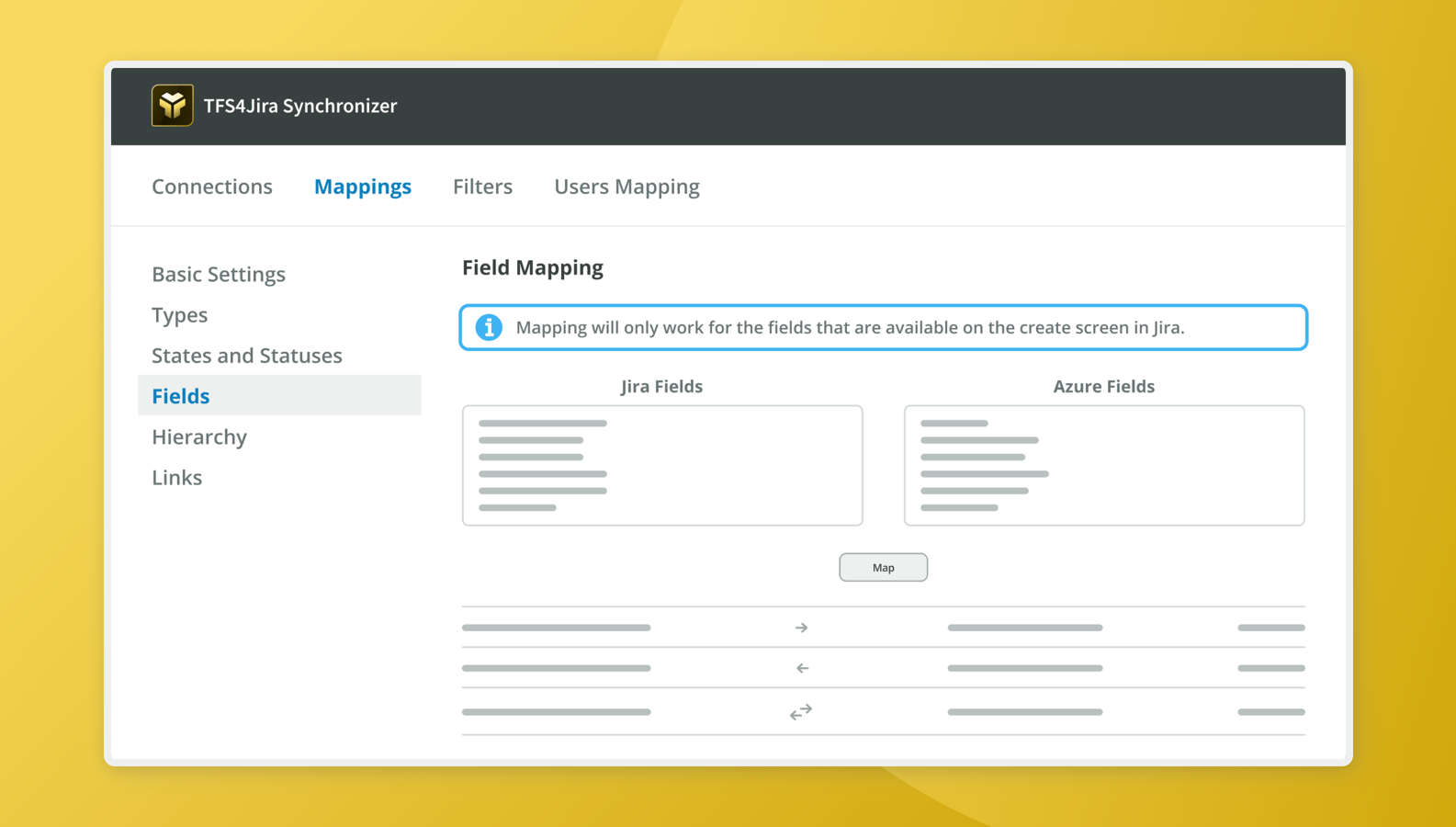
Task: Go to the Links sidebar section
Action: [177, 478]
